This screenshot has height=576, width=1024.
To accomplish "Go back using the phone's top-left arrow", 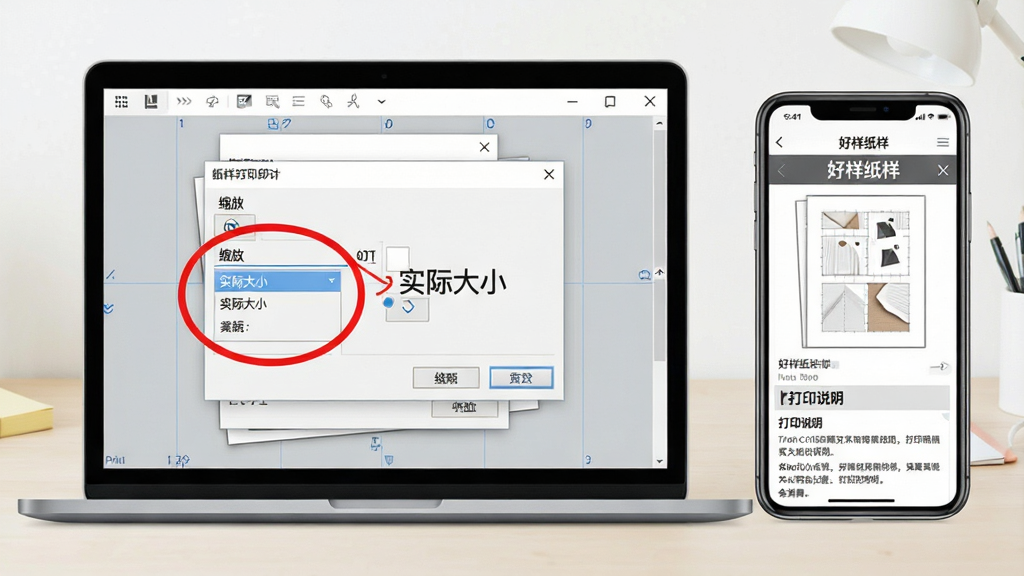I will coord(779,142).
